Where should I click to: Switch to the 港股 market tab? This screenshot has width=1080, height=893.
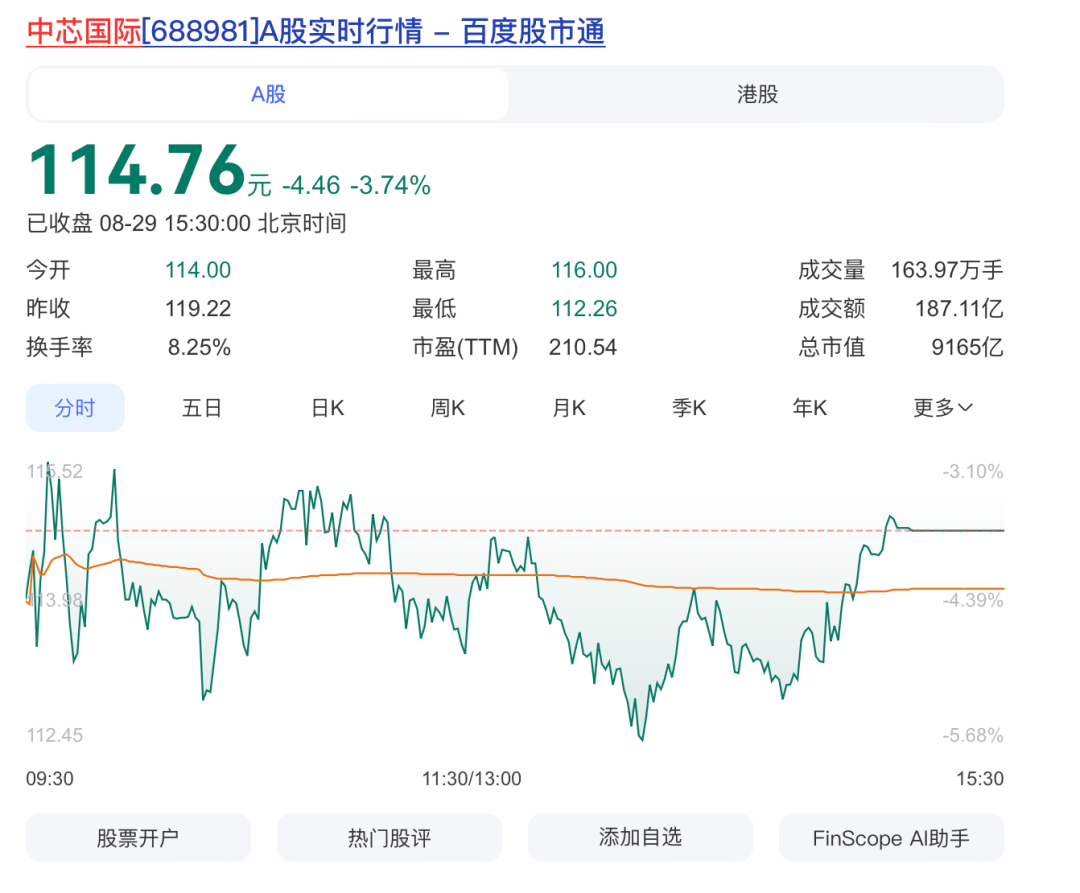757,95
